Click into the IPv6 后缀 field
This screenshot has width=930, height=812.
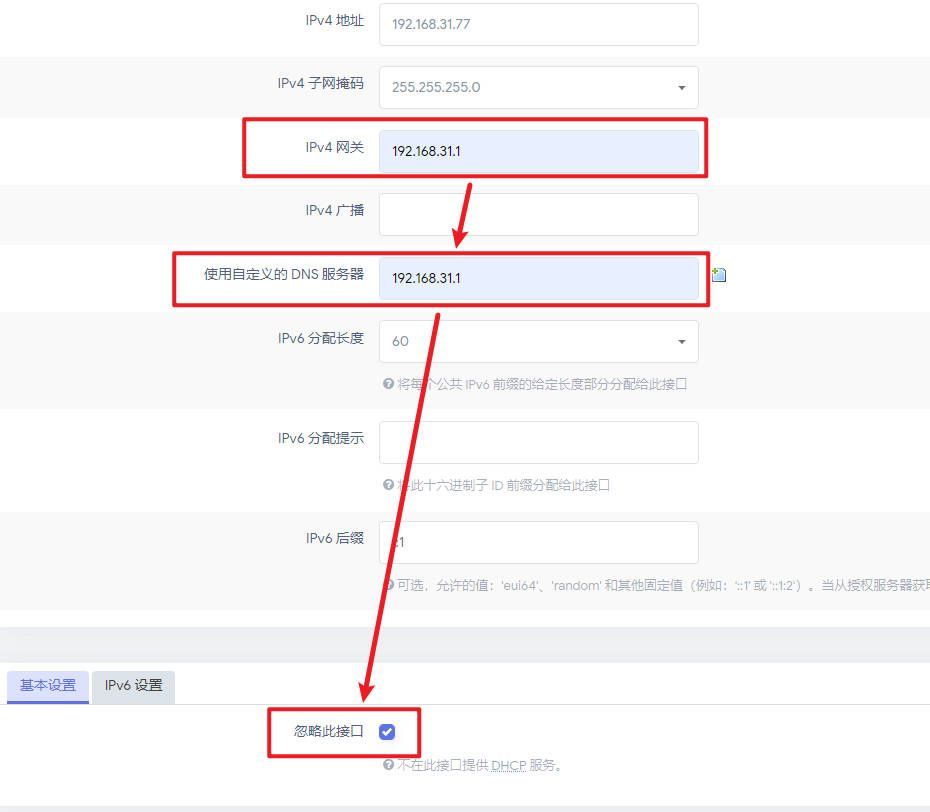click(x=538, y=542)
